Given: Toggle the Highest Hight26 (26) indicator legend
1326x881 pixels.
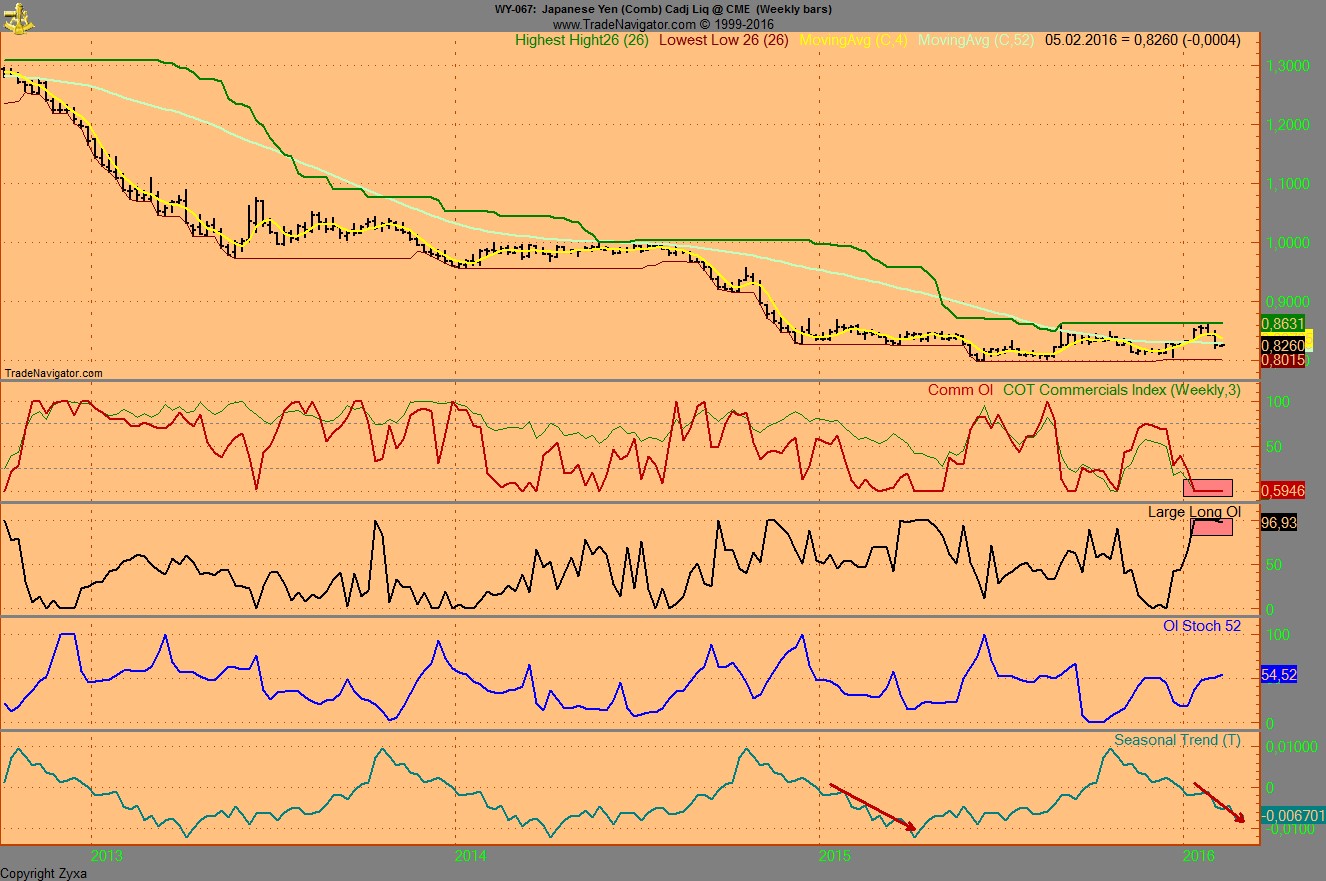Looking at the screenshot, I should click(x=578, y=40).
